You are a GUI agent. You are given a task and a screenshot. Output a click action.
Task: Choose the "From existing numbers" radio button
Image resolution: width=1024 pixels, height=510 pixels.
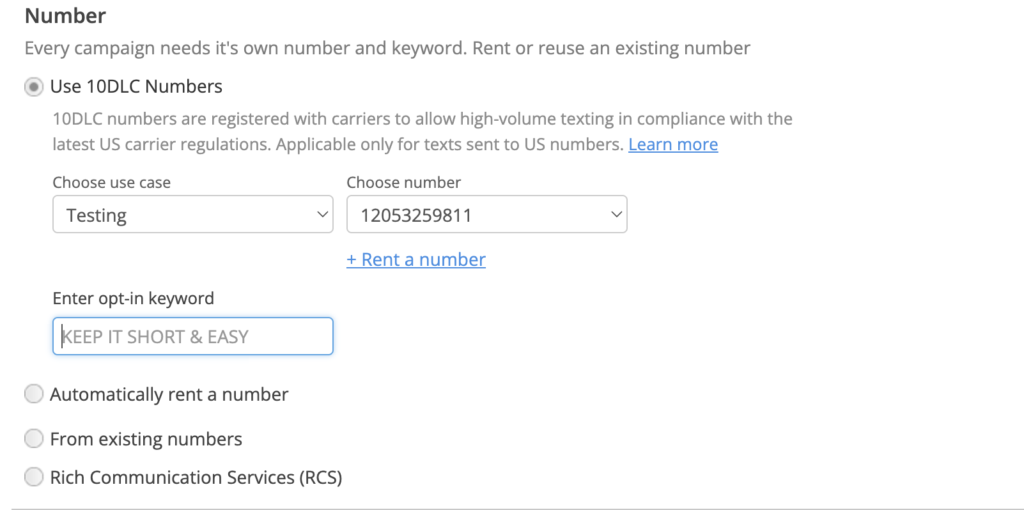[x=34, y=439]
